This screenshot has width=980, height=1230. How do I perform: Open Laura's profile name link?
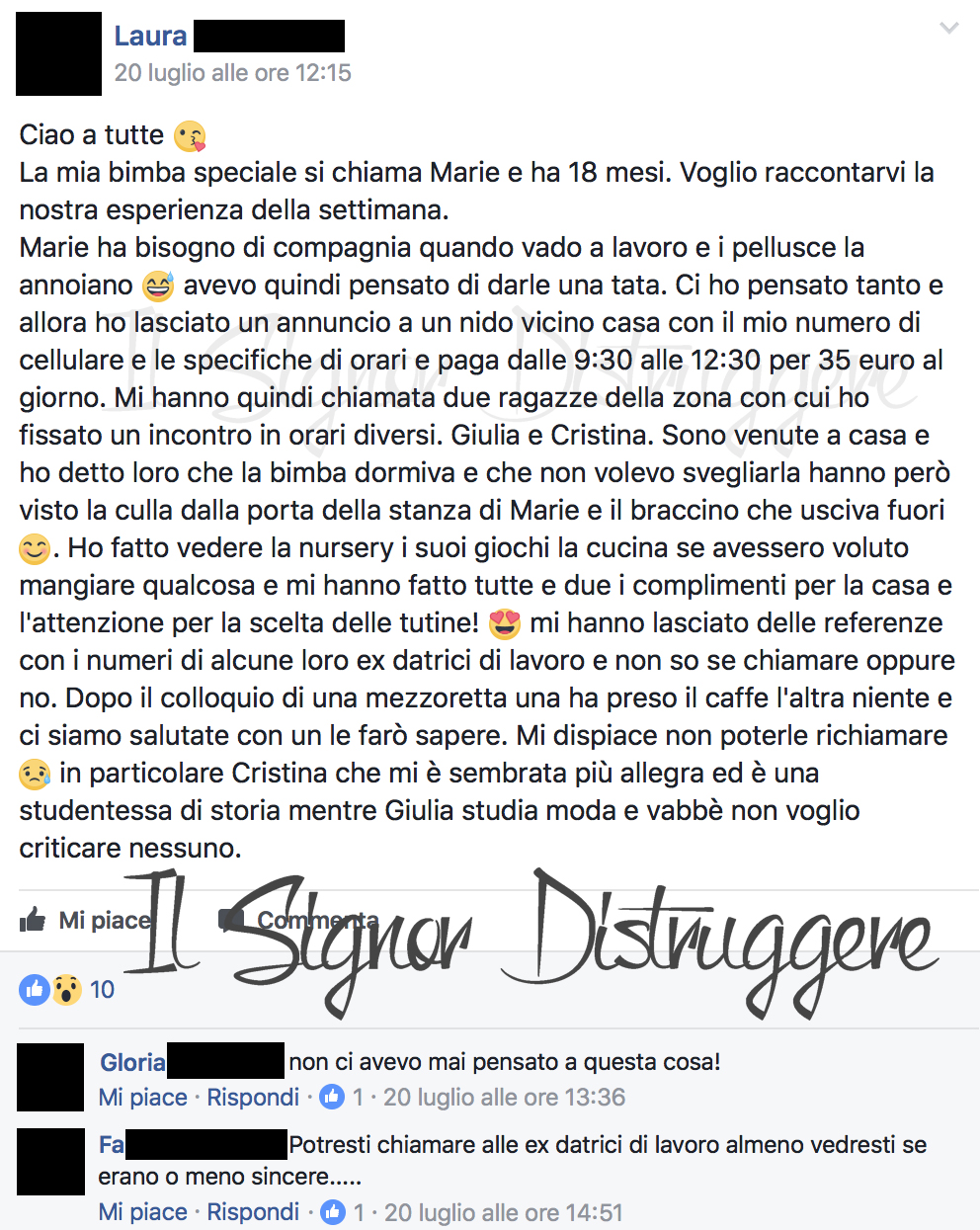150,36
